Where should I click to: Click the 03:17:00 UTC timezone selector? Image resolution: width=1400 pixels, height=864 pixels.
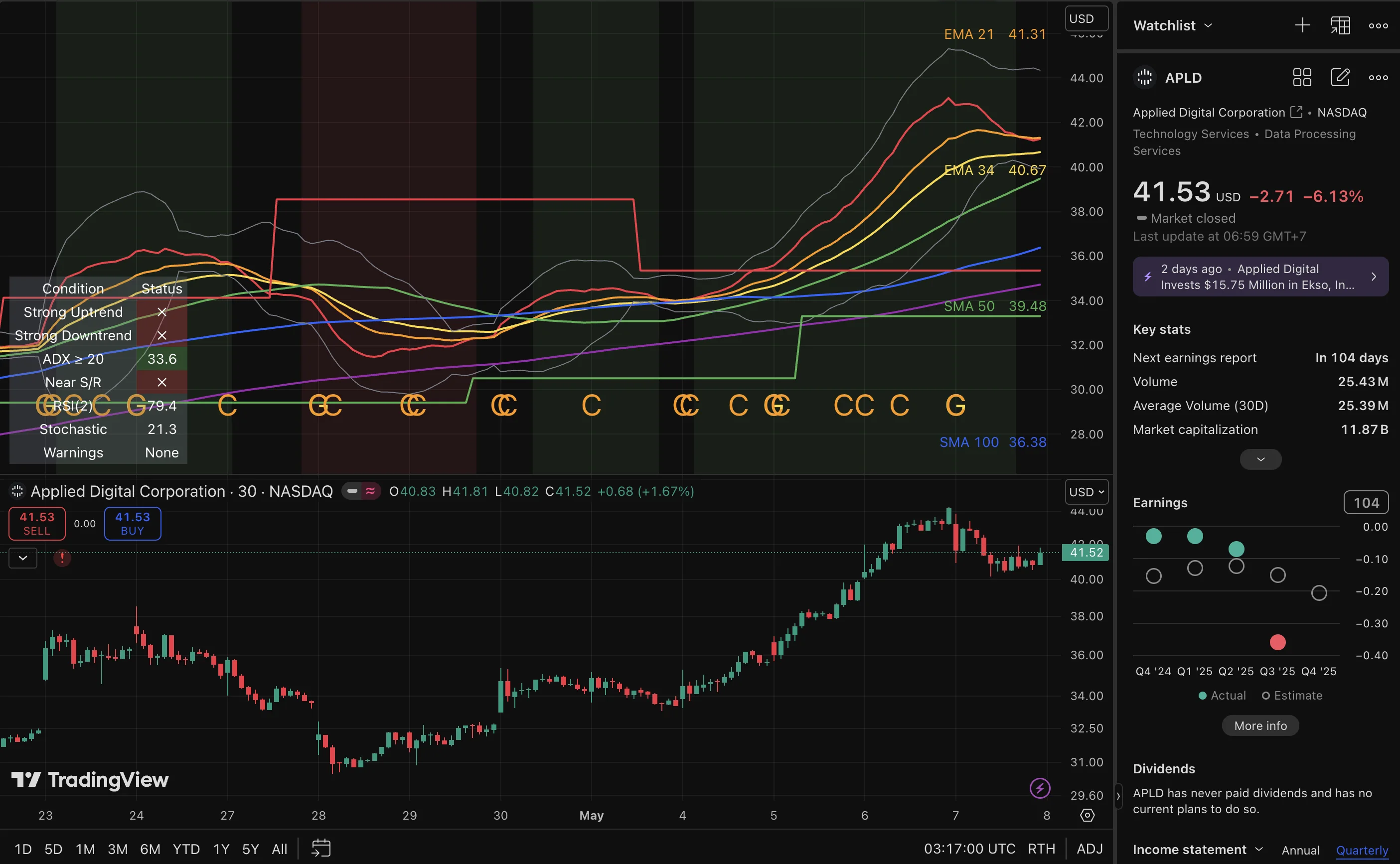pyautogui.click(x=970, y=849)
